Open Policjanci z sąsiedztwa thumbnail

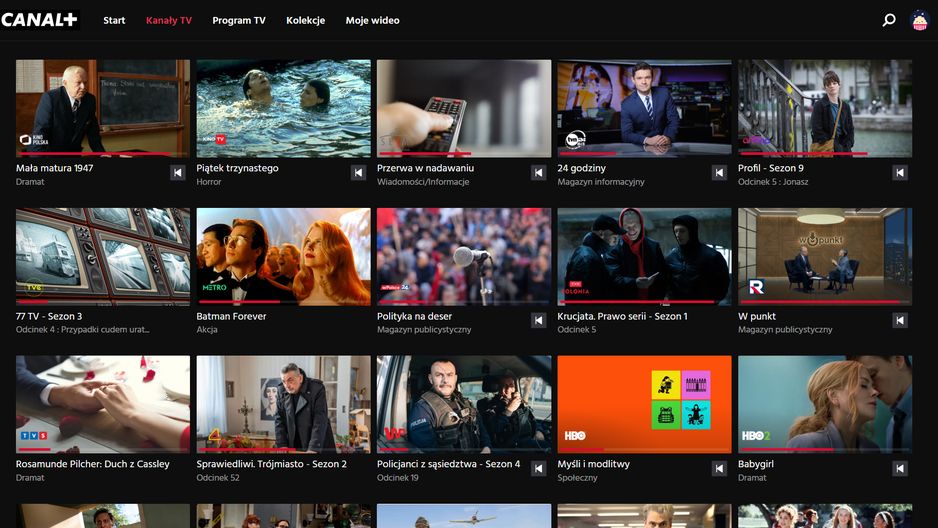(464, 404)
